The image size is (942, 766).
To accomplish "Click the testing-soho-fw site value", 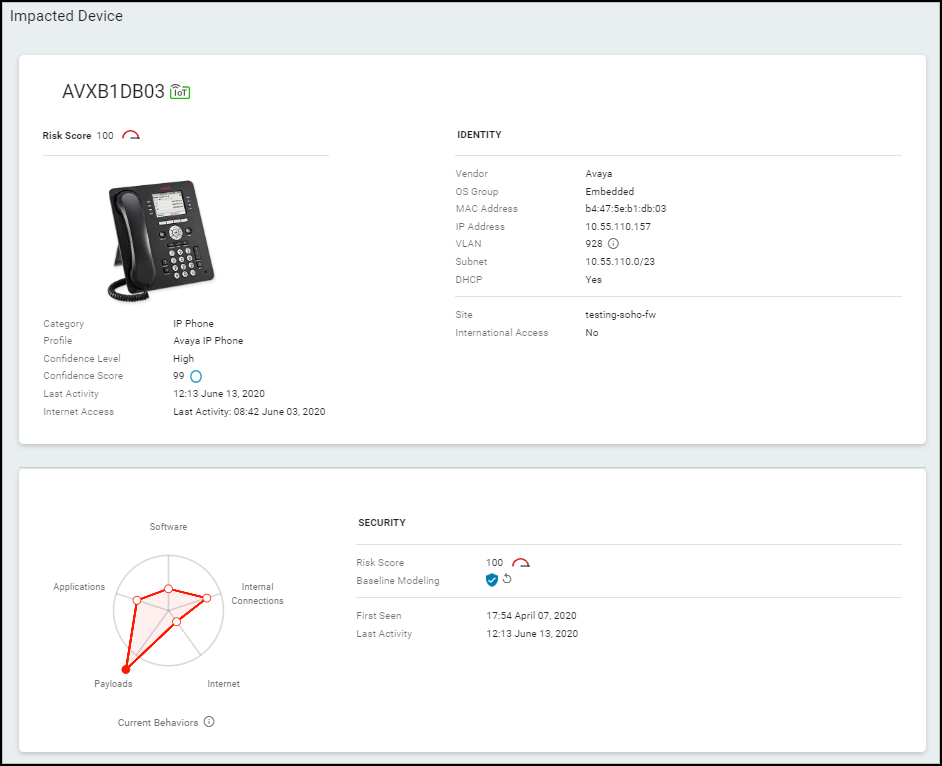I will [x=620, y=315].
